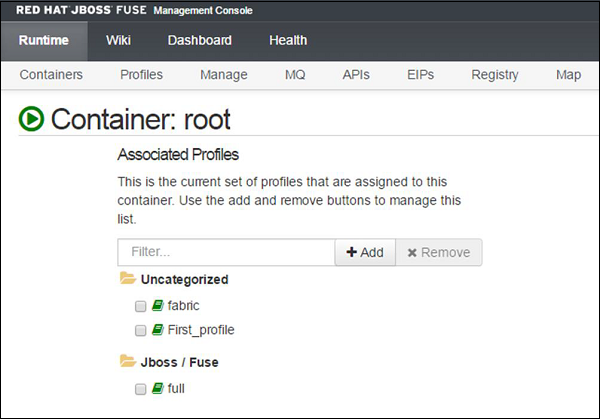This screenshot has height=419, width=600.
Task: Focus the profile Filter text field
Action: tap(226, 252)
